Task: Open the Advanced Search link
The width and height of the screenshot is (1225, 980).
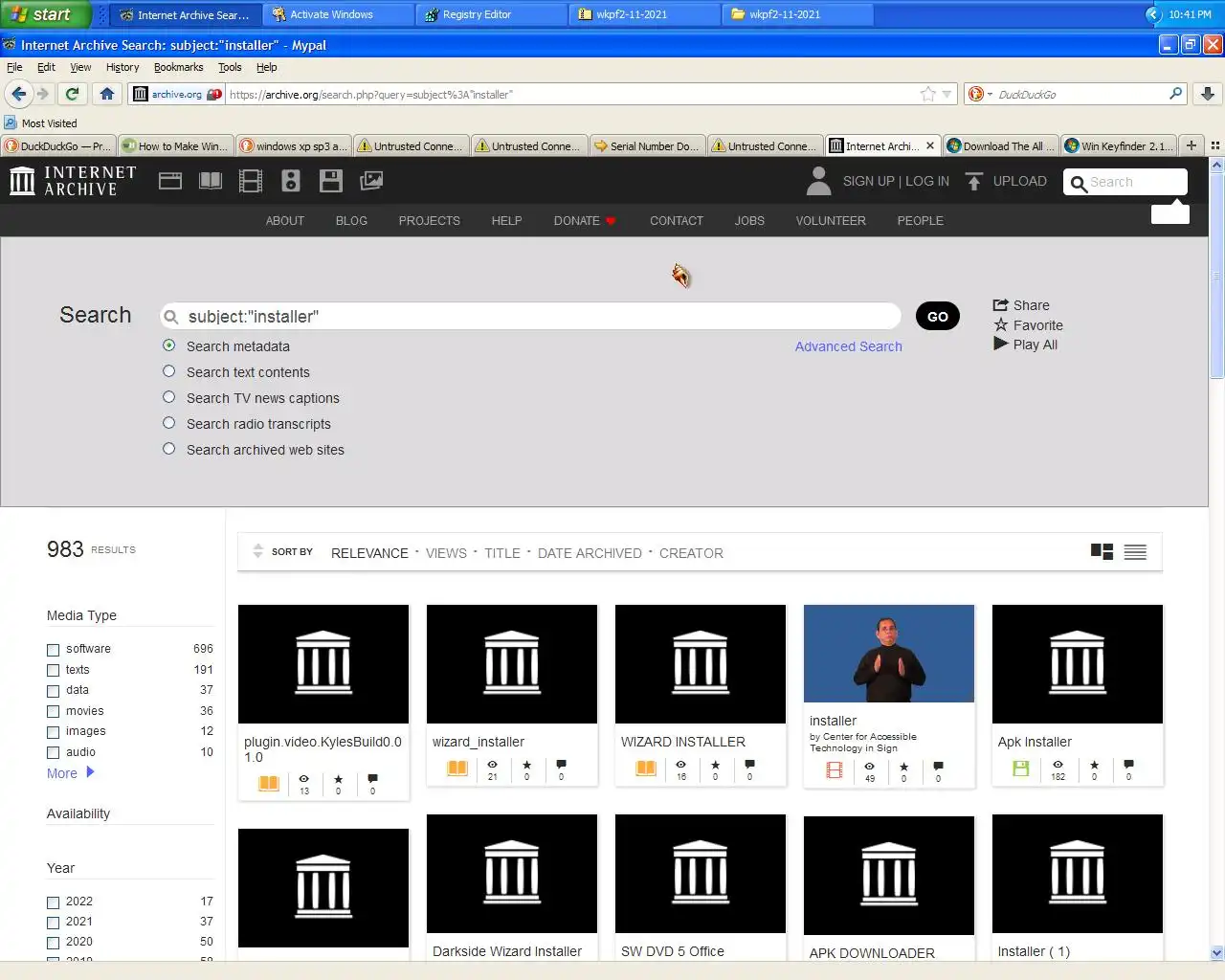Action: click(x=848, y=346)
